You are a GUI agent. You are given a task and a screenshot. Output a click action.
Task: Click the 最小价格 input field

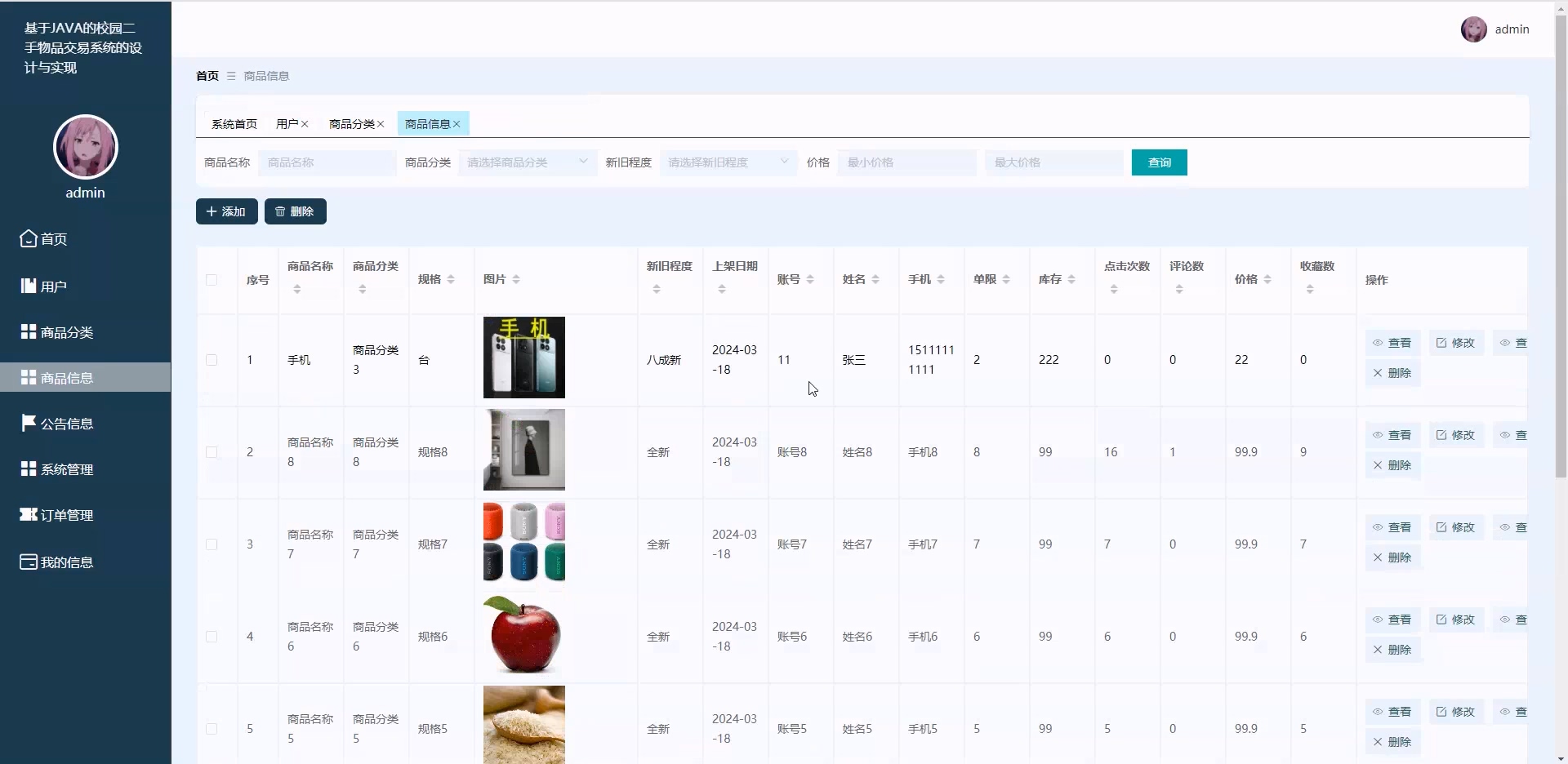(x=906, y=162)
